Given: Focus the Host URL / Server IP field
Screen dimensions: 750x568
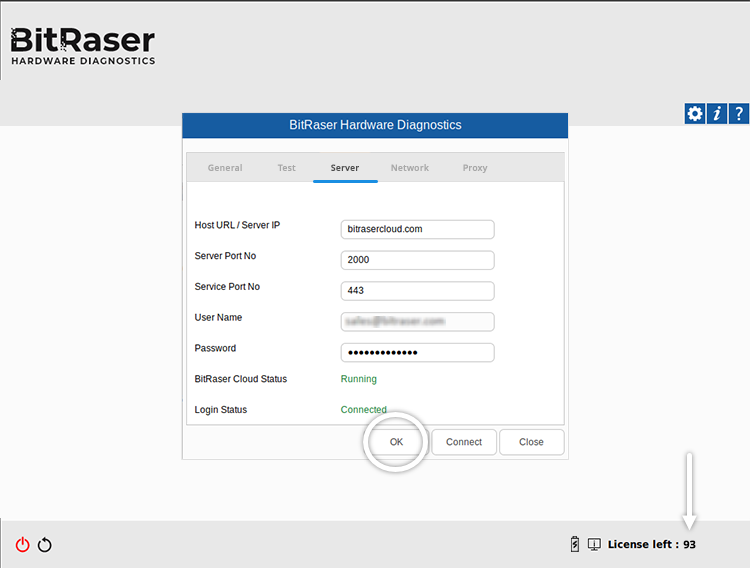Looking at the screenshot, I should [x=417, y=229].
